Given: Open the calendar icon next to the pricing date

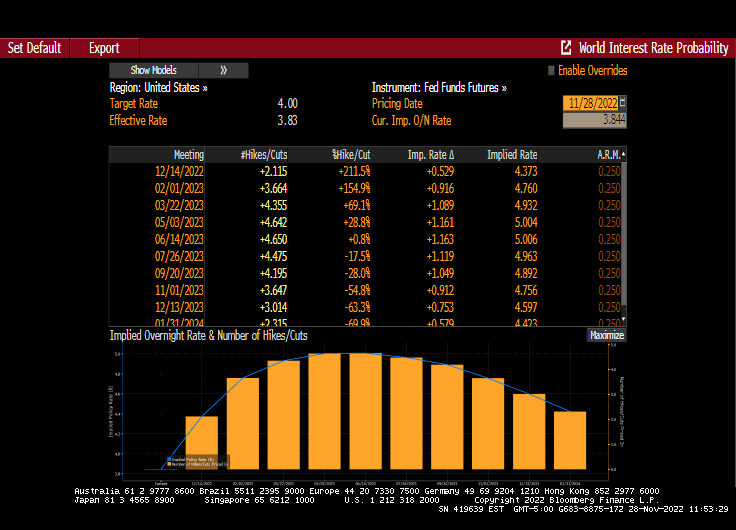Looking at the screenshot, I should tap(623, 103).
